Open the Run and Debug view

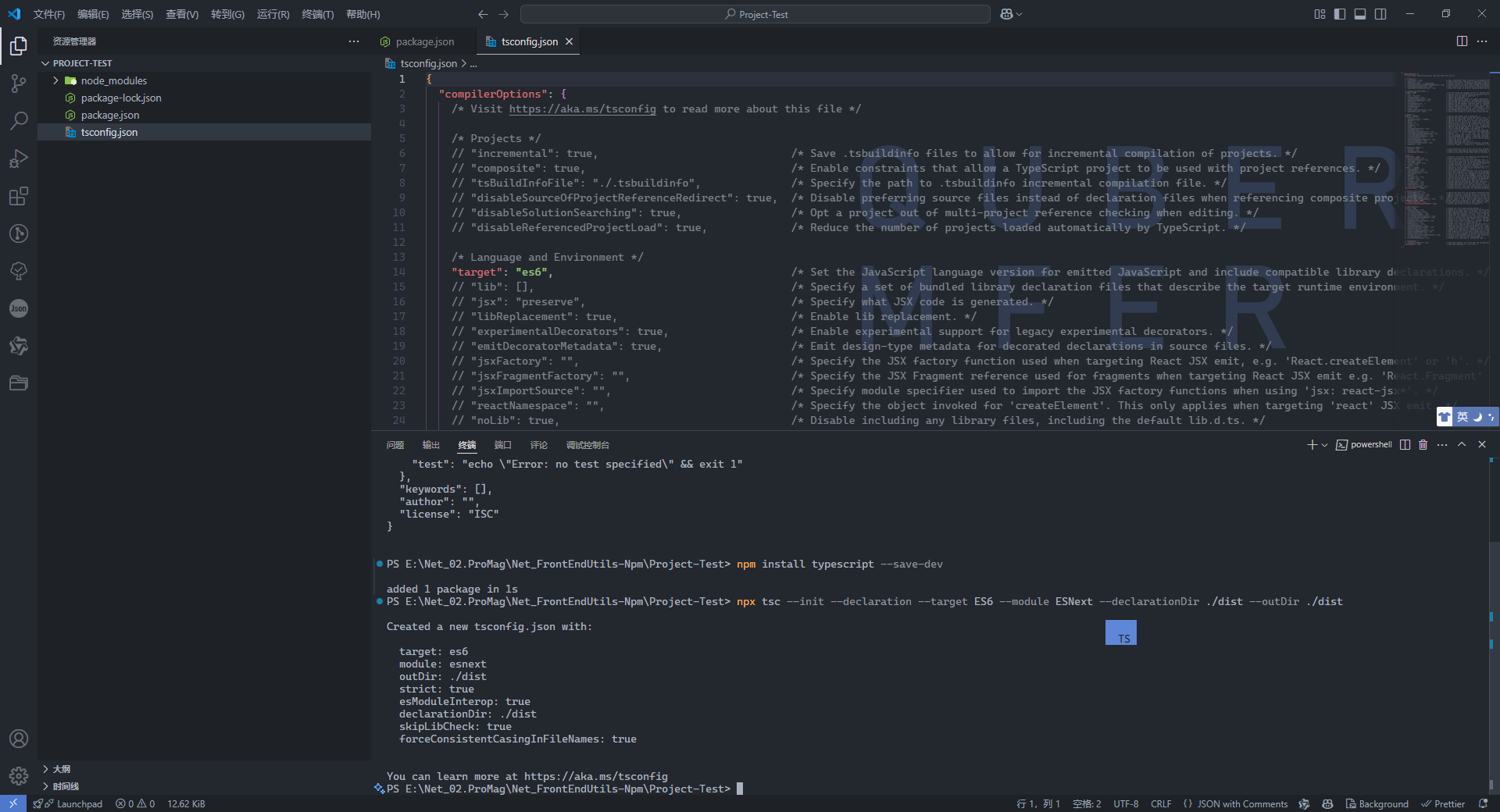pos(19,158)
